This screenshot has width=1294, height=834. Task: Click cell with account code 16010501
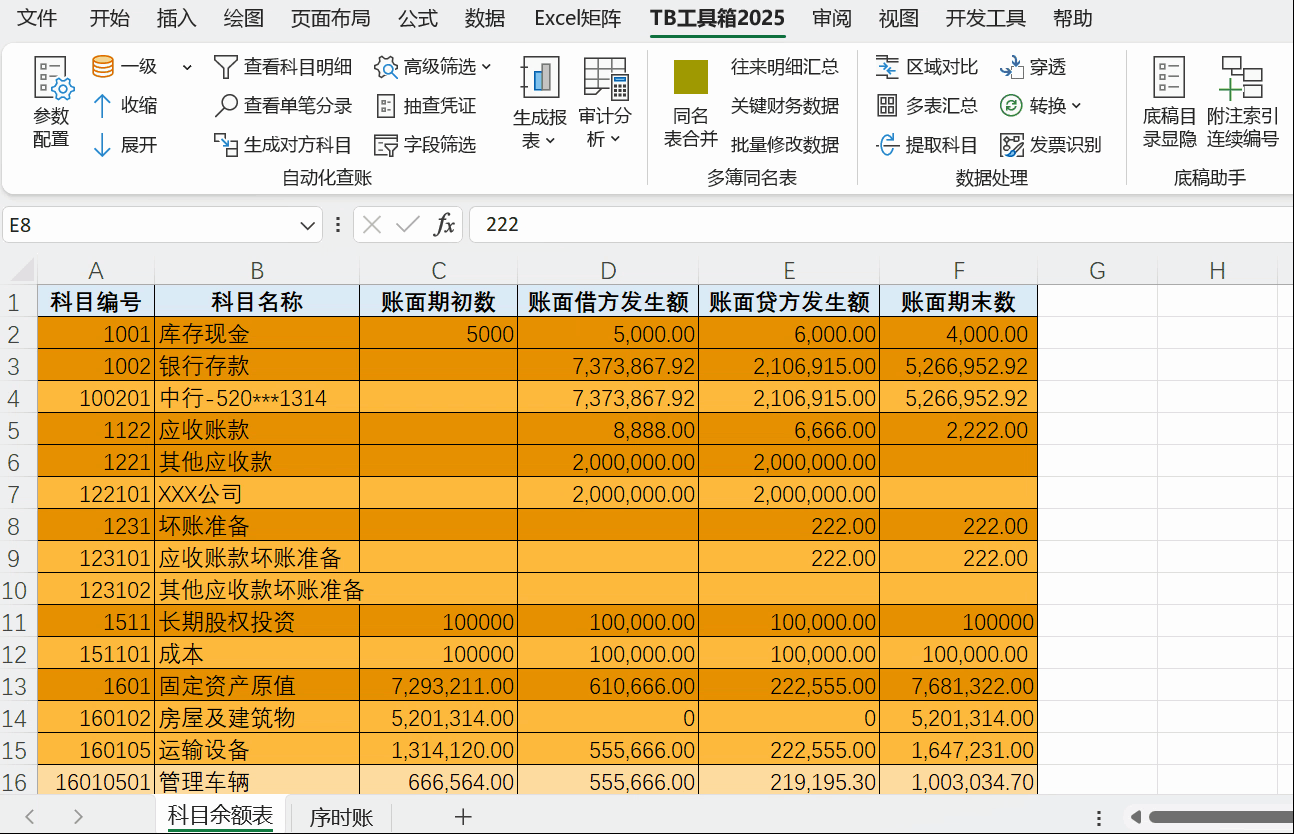[x=96, y=782]
